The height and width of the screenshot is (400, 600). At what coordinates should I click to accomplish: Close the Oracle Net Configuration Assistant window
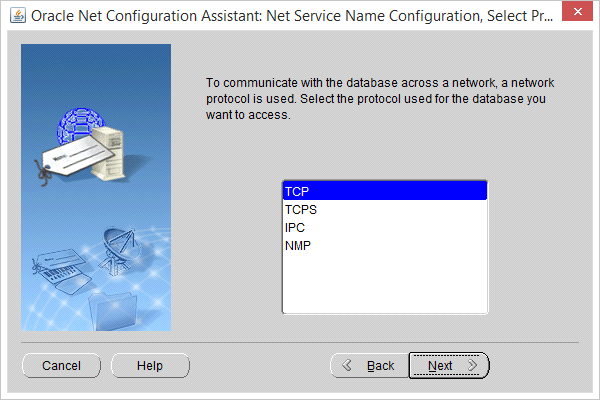click(x=577, y=11)
